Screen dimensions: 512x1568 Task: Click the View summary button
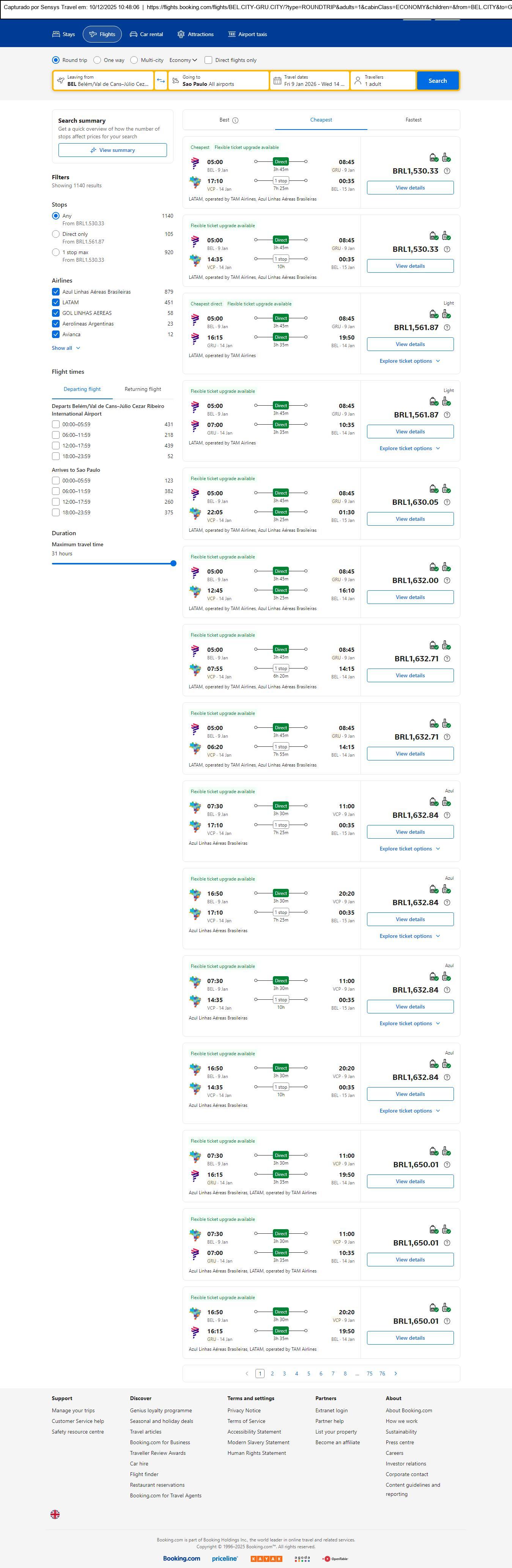tap(112, 150)
